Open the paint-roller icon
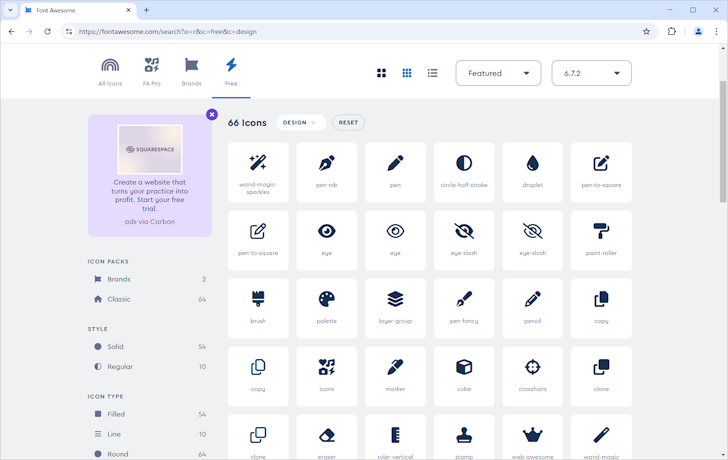Image resolution: width=728 pixels, height=460 pixels. tap(601, 240)
